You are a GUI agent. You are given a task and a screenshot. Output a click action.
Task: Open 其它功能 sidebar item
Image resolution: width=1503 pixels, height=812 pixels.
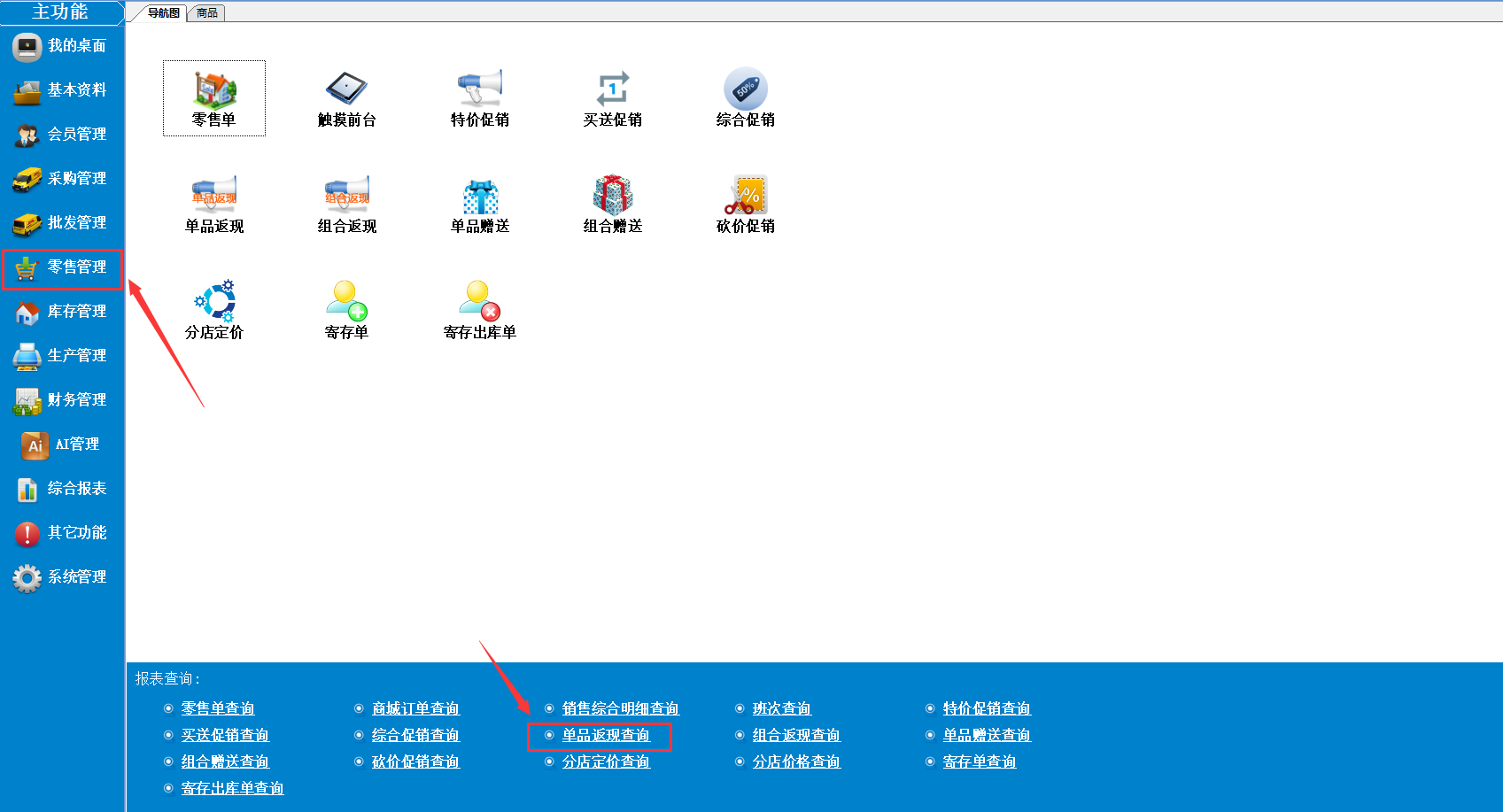pos(62,533)
